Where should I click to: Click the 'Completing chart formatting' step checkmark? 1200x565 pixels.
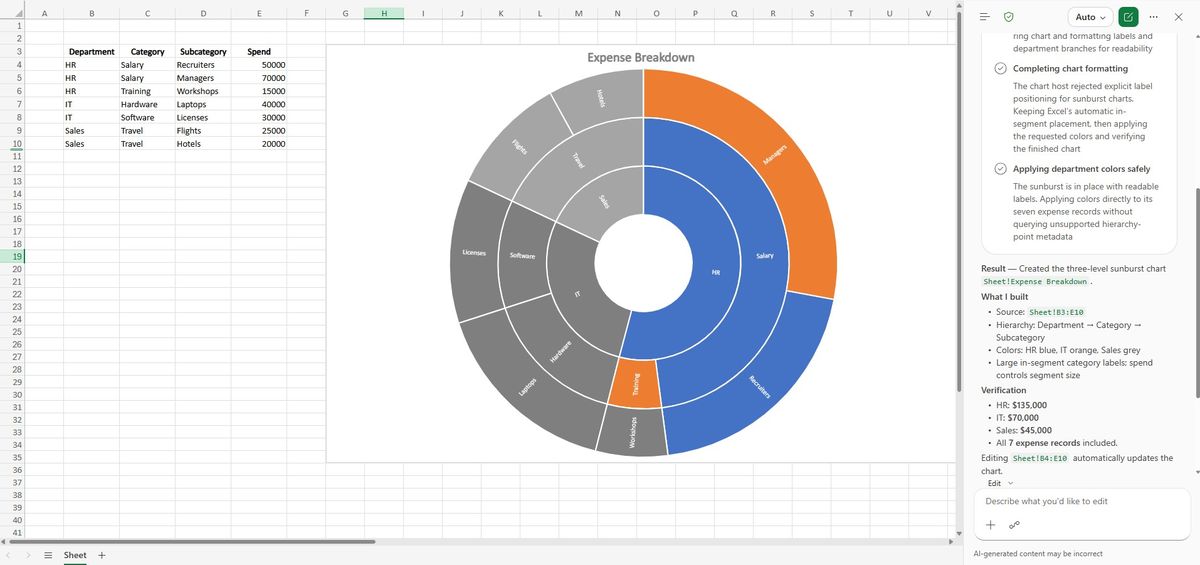1000,68
